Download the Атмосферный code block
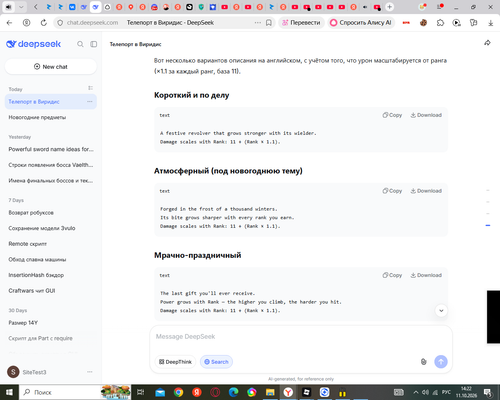This screenshot has width=500, height=400. (x=426, y=191)
